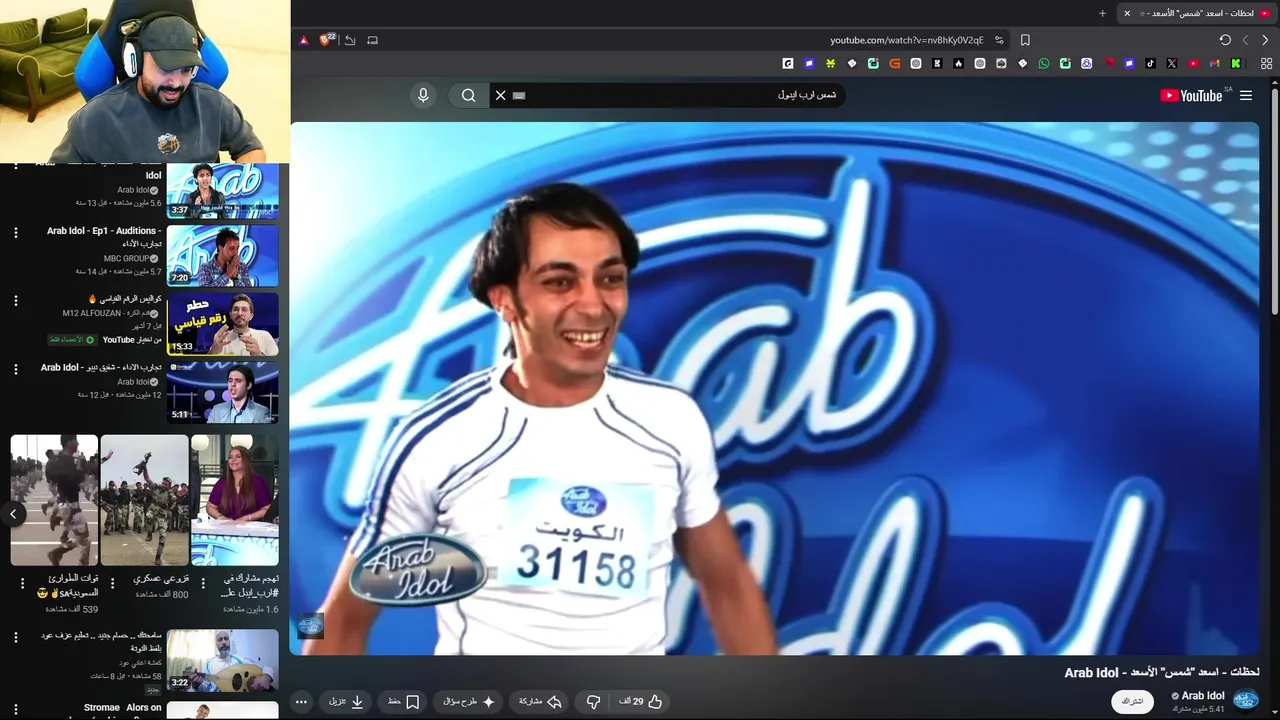1280x720 pixels.
Task: Click the Stromae 'Alors on' video title
Action: click(x=123, y=707)
